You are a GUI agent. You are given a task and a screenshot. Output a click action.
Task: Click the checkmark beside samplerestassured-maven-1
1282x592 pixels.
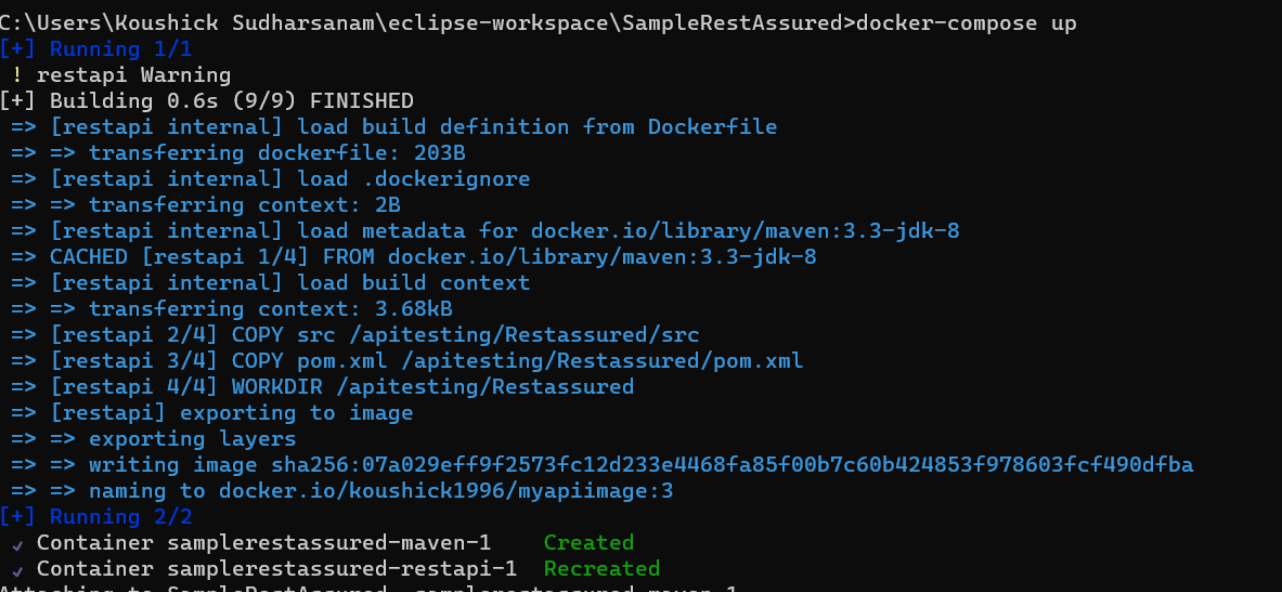tap(17, 543)
